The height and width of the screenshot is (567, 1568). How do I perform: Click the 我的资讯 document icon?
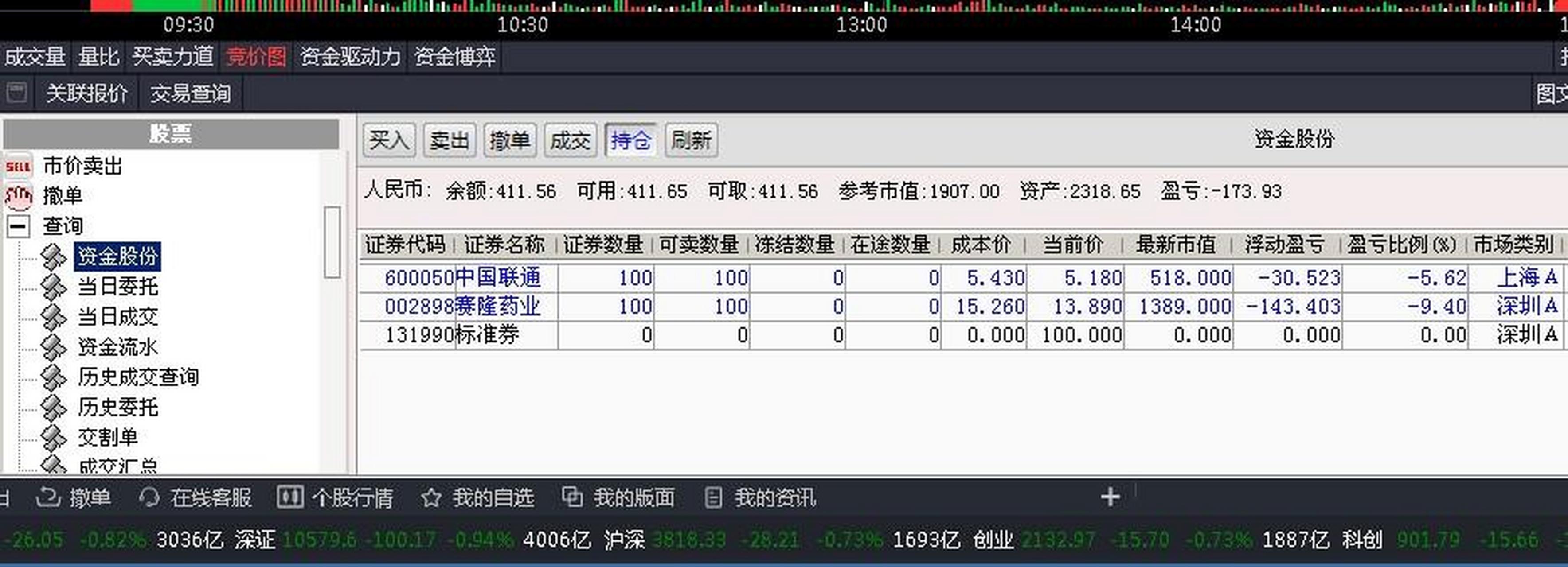(713, 497)
